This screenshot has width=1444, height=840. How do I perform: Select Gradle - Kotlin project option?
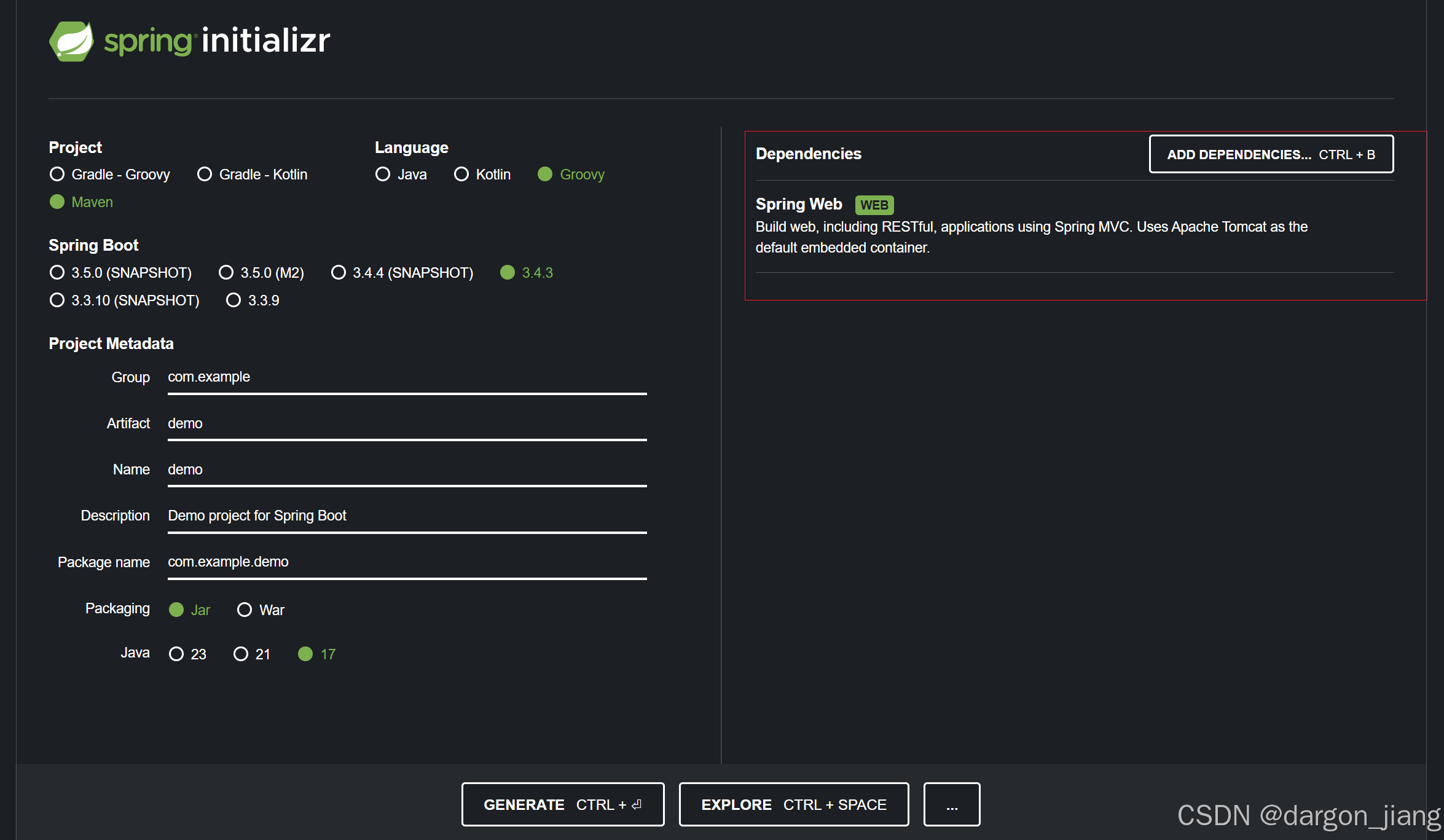coord(205,175)
